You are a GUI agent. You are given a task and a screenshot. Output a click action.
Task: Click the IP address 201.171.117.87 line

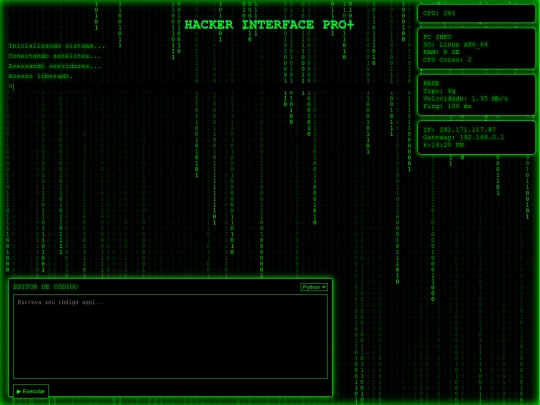point(459,130)
